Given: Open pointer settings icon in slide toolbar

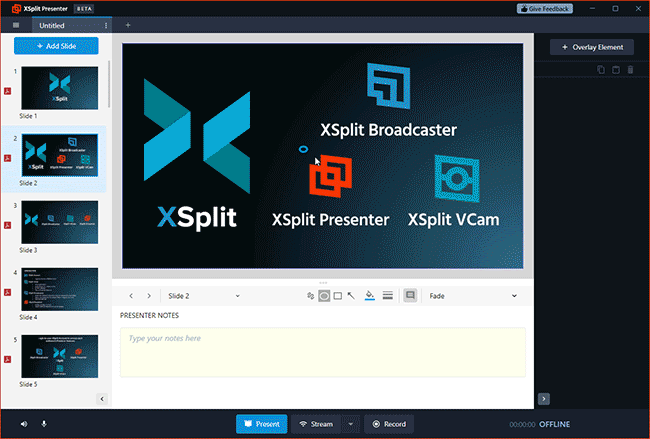Looking at the screenshot, I should [x=310, y=296].
